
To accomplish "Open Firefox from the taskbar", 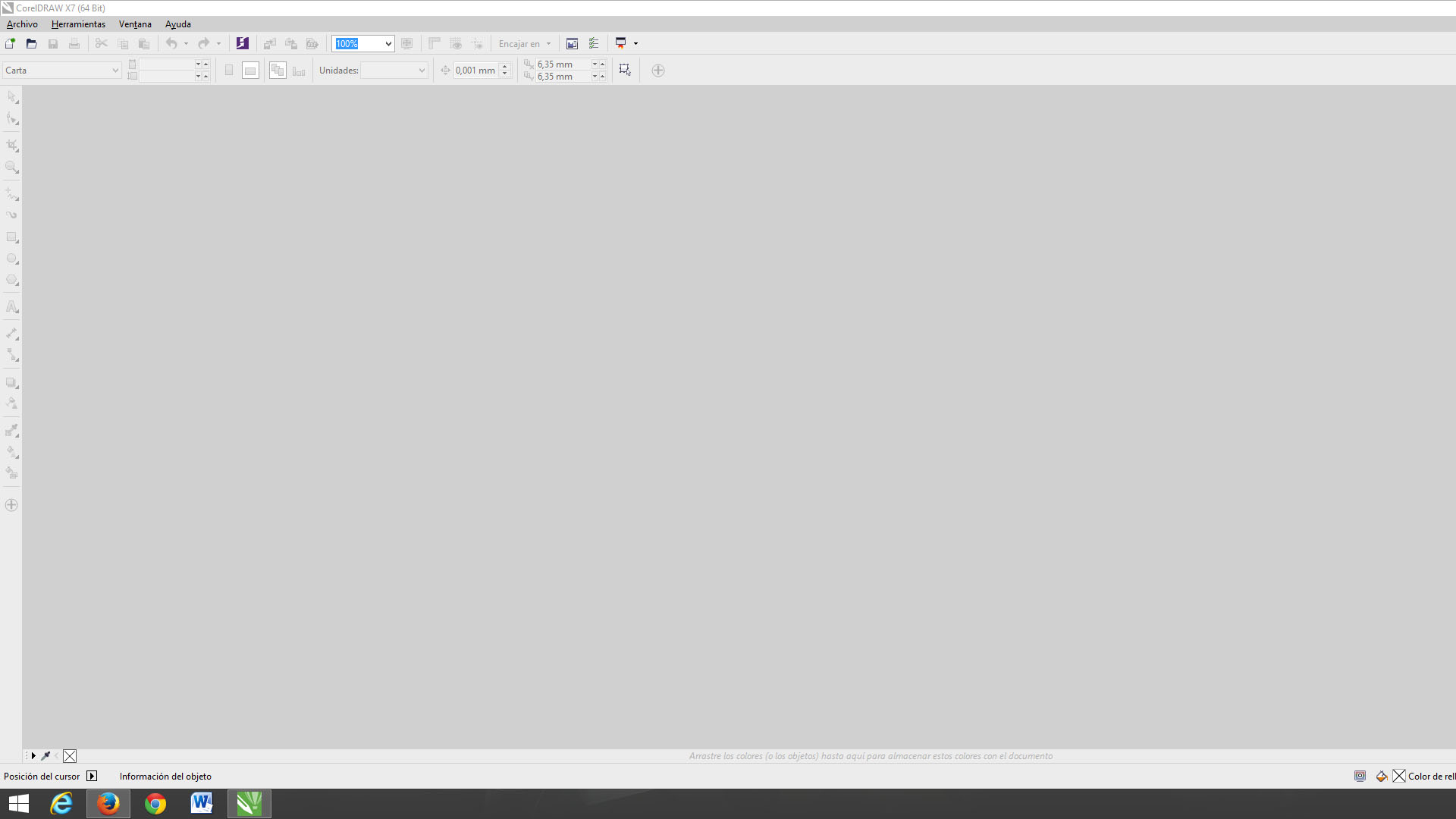I will 108,804.
